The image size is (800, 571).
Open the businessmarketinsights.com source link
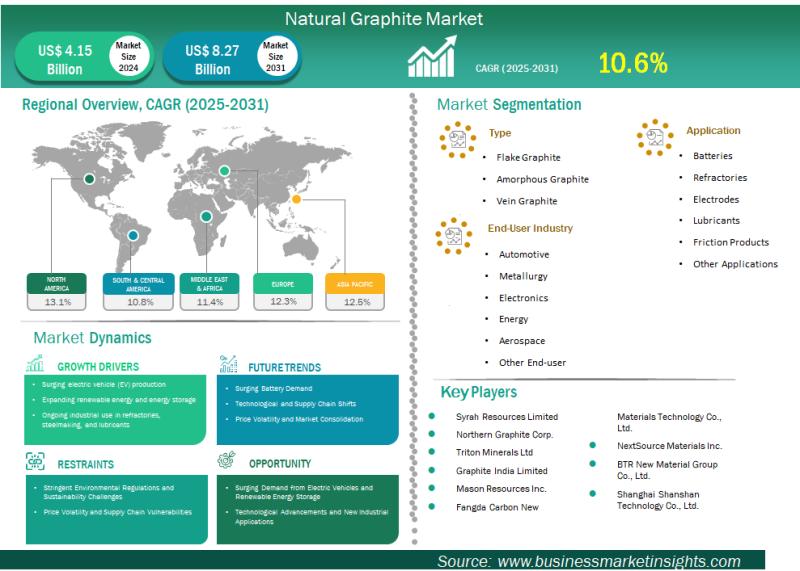[x=589, y=561]
